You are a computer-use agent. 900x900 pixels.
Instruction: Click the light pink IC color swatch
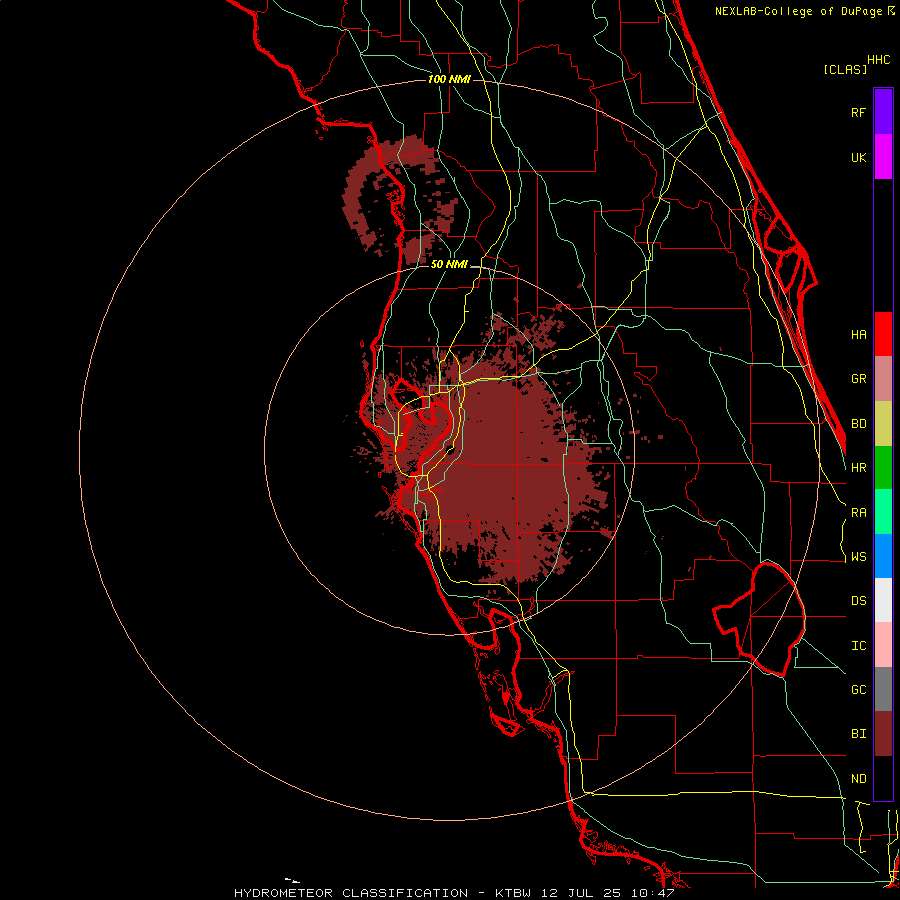coord(883,645)
